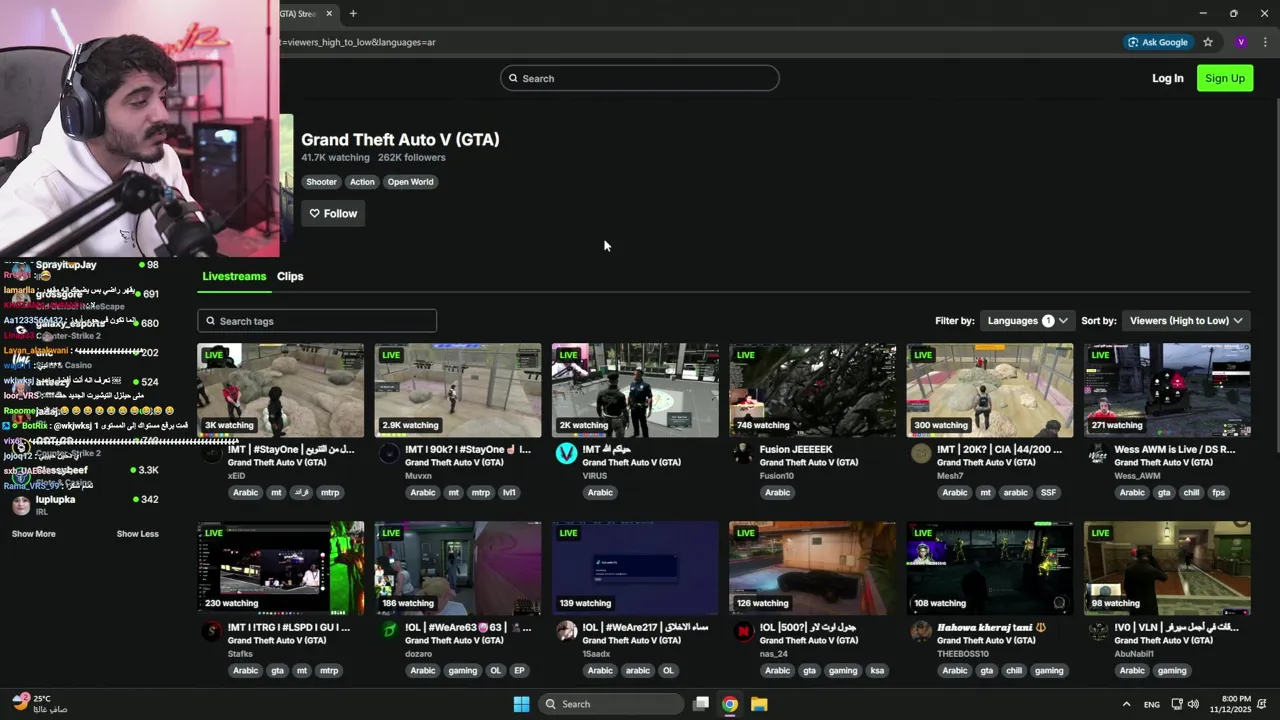Screen dimensions: 1280x720
Task: Switch to the Livestreams tab
Action: point(234,276)
